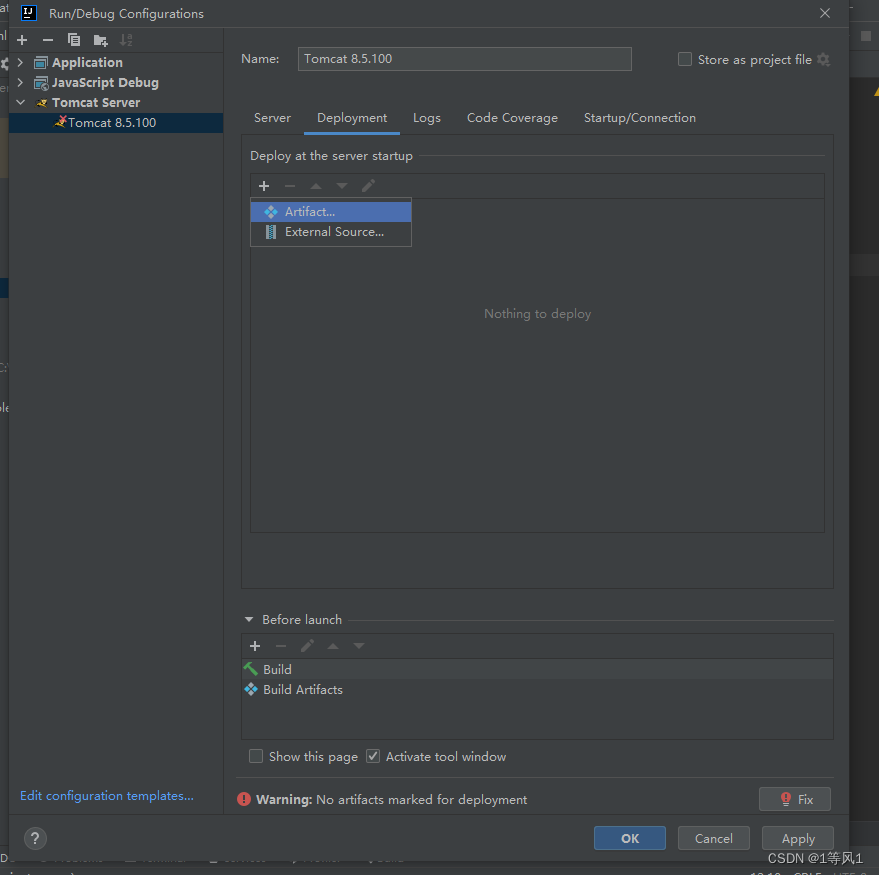The width and height of the screenshot is (879, 875).
Task: Select Tomcat 8.5.100 in tree
Action: [115, 123]
